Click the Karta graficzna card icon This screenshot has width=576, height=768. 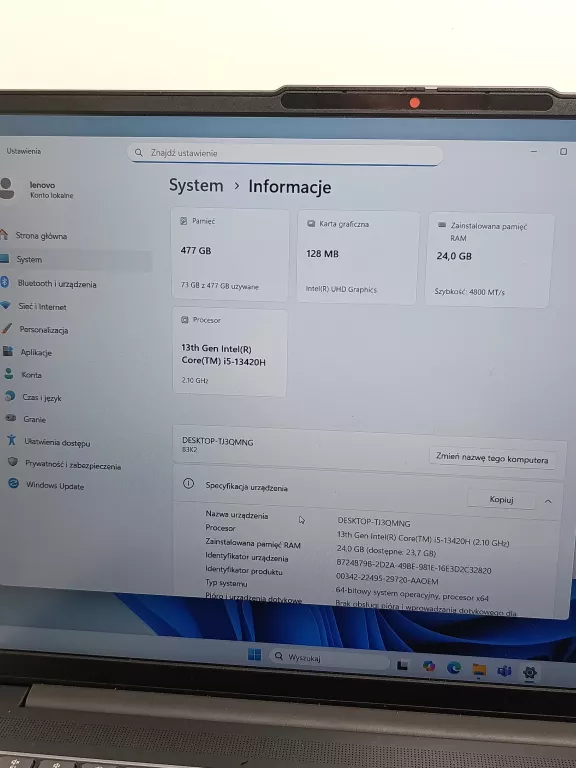click(x=311, y=224)
